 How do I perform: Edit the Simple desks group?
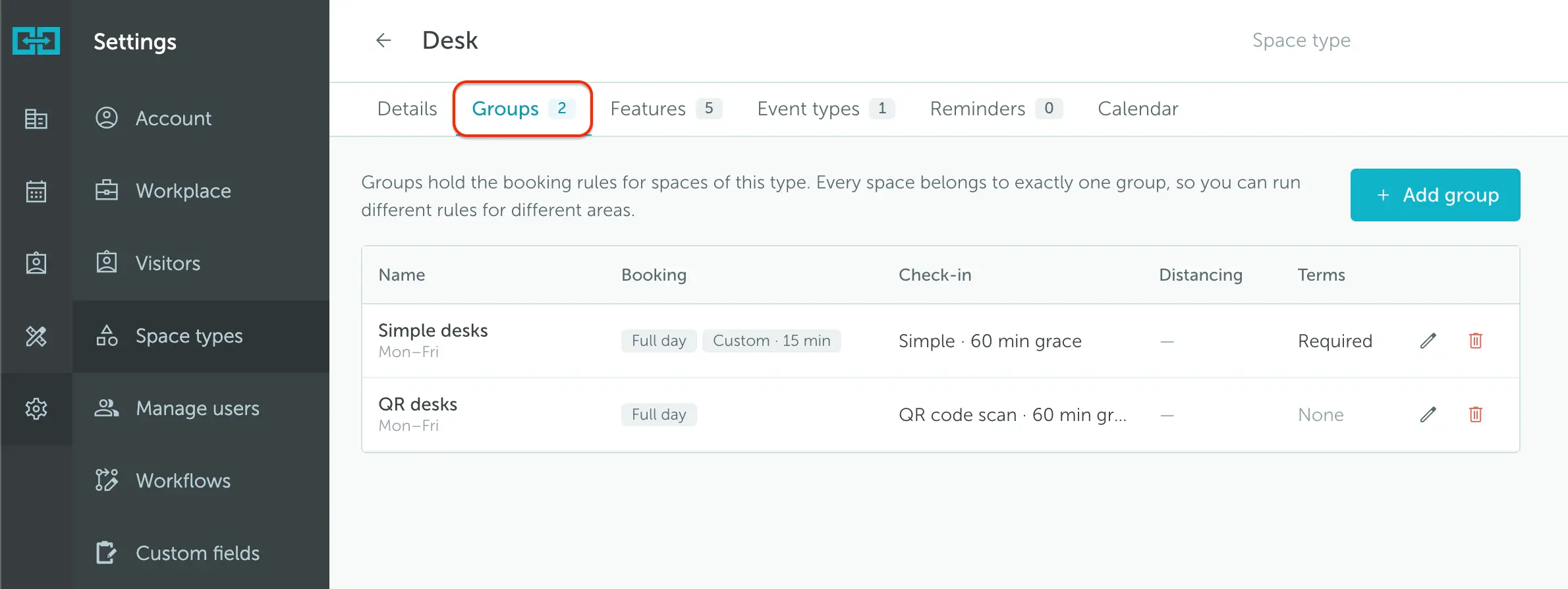(x=1428, y=341)
